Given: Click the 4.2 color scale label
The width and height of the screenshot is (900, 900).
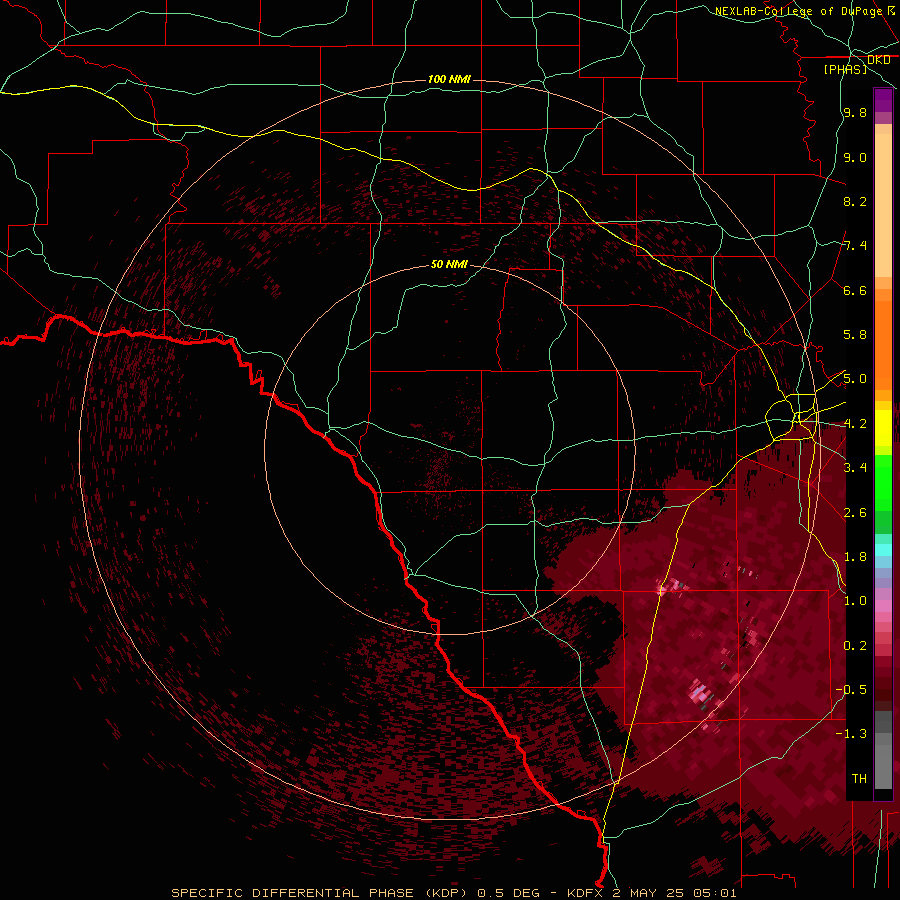Looking at the screenshot, I should 855,424.
